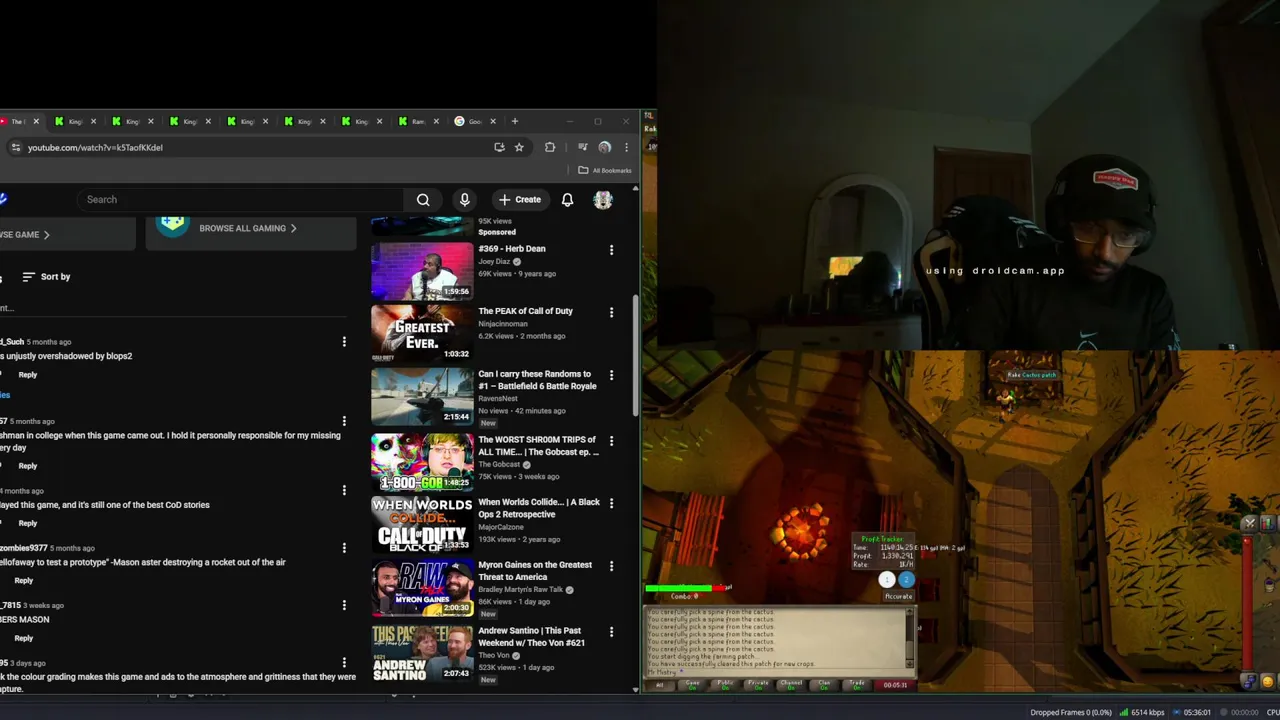Toggle the Game chat filter
Viewport: 1280px width, 720px height.
coord(692,684)
